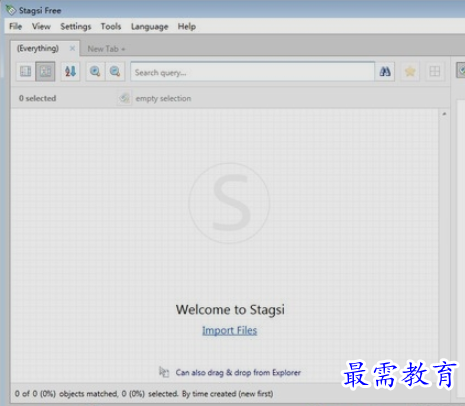Image resolution: width=465 pixels, height=406 pixels.
Task: Zoom out thumbnails with the second magnifier icon
Action: pos(115,71)
